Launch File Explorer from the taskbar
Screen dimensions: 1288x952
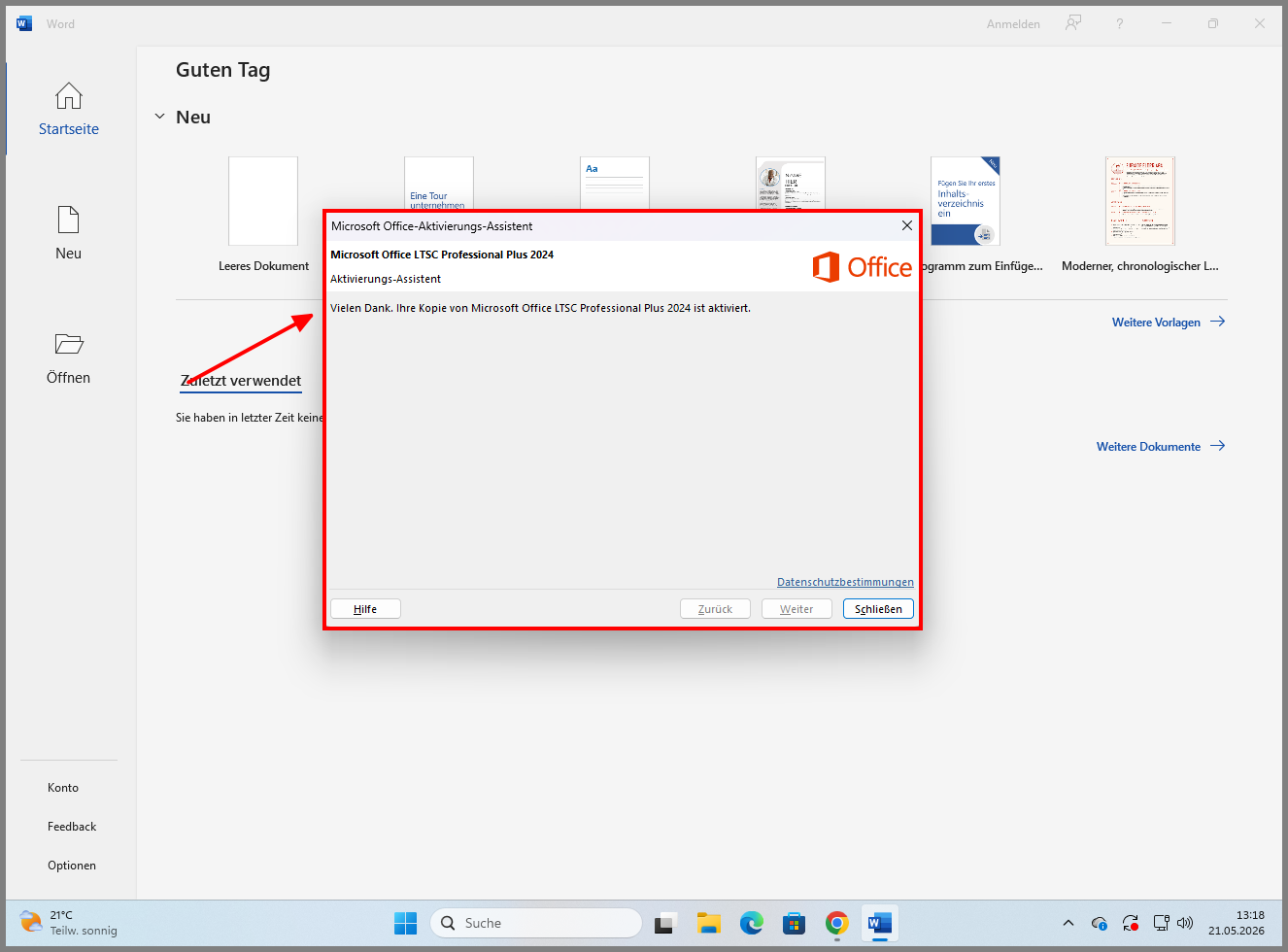click(x=708, y=923)
